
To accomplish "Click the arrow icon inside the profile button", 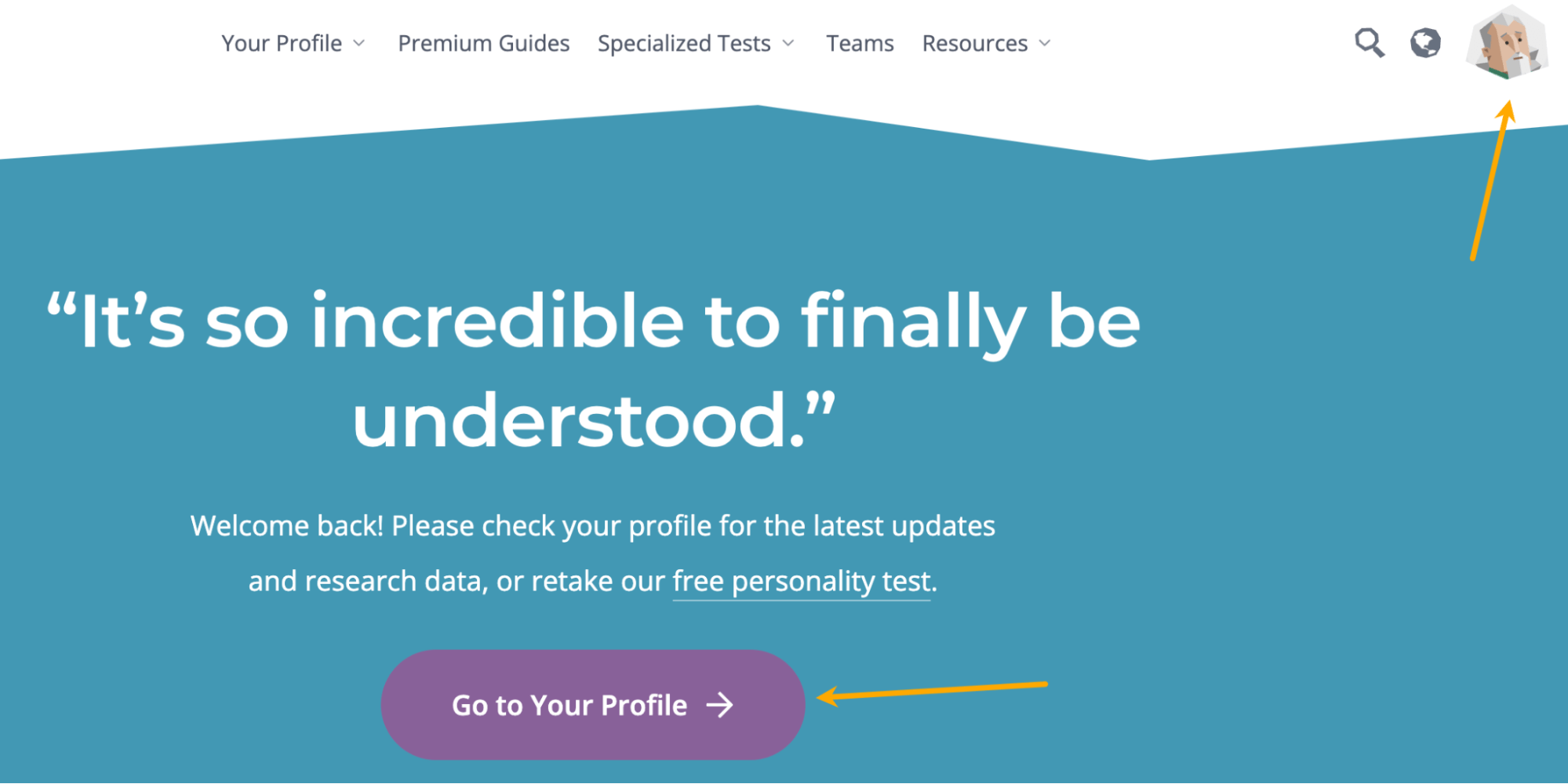I will (719, 705).
